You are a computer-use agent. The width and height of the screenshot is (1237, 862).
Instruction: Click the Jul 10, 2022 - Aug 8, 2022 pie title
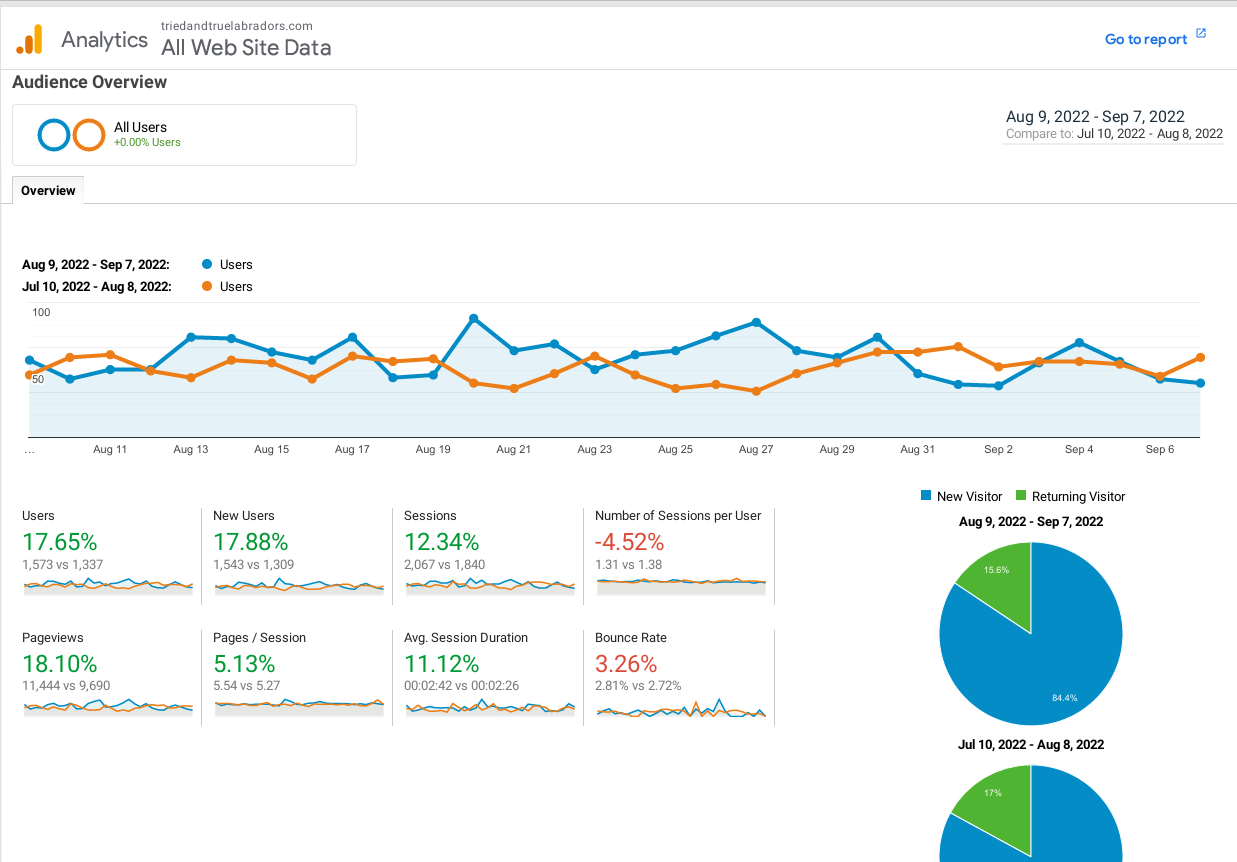click(1031, 745)
